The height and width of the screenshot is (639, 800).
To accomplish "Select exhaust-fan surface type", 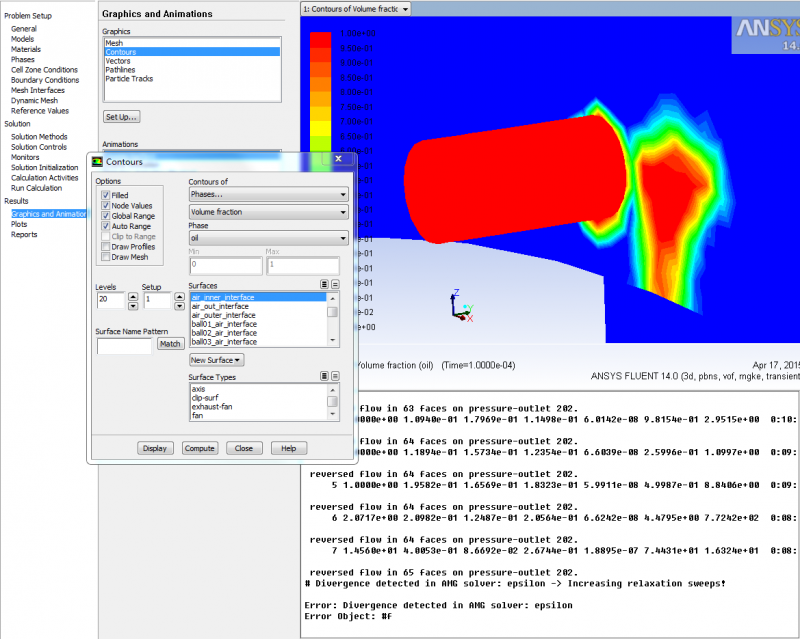I will click(x=258, y=406).
